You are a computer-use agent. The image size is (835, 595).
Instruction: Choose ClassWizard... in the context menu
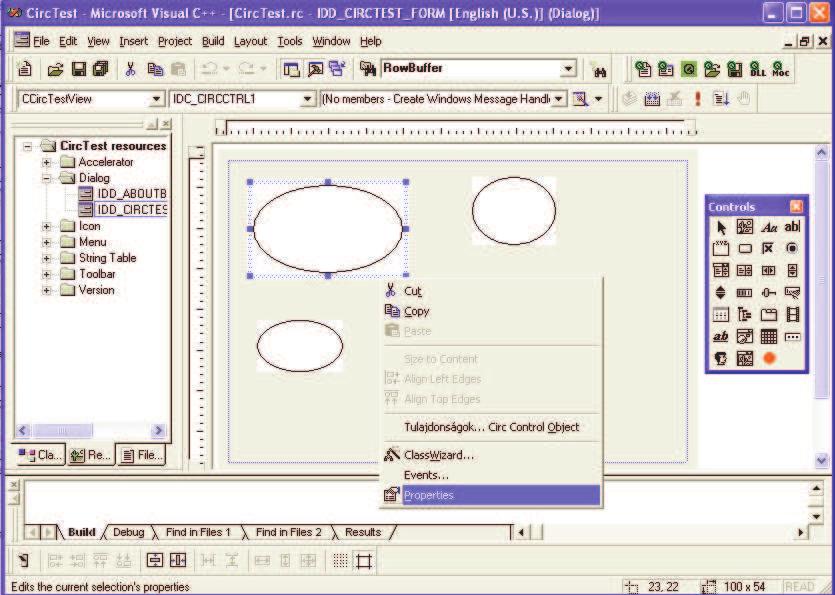click(x=491, y=455)
